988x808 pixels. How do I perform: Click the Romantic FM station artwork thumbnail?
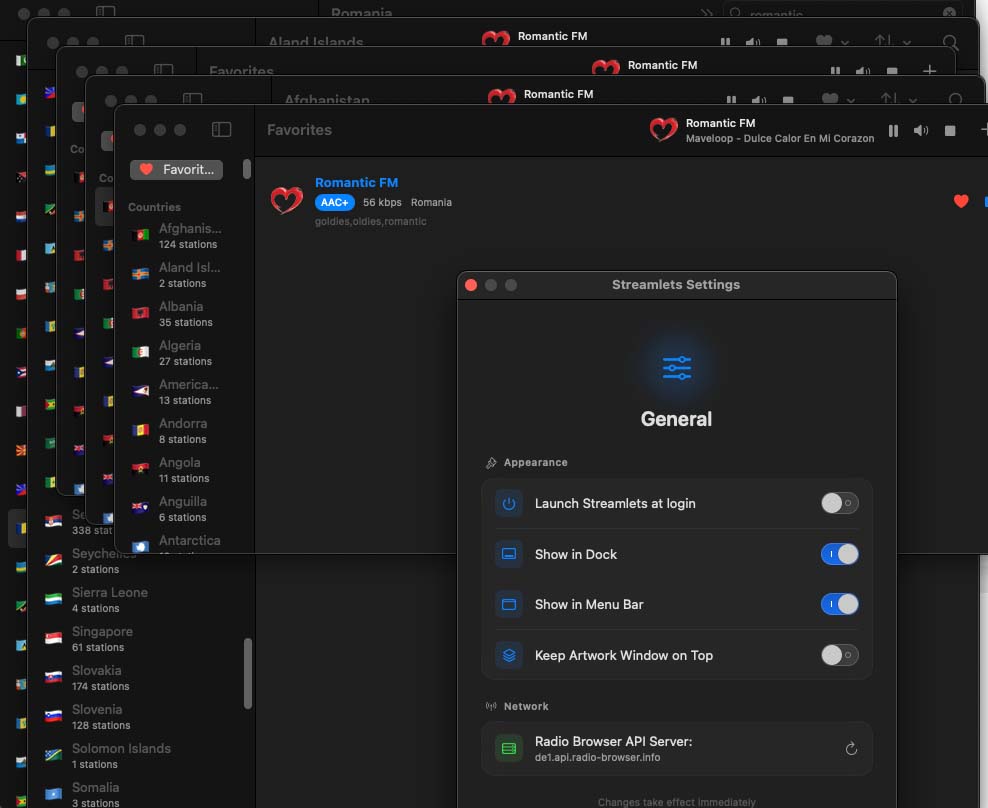[286, 200]
